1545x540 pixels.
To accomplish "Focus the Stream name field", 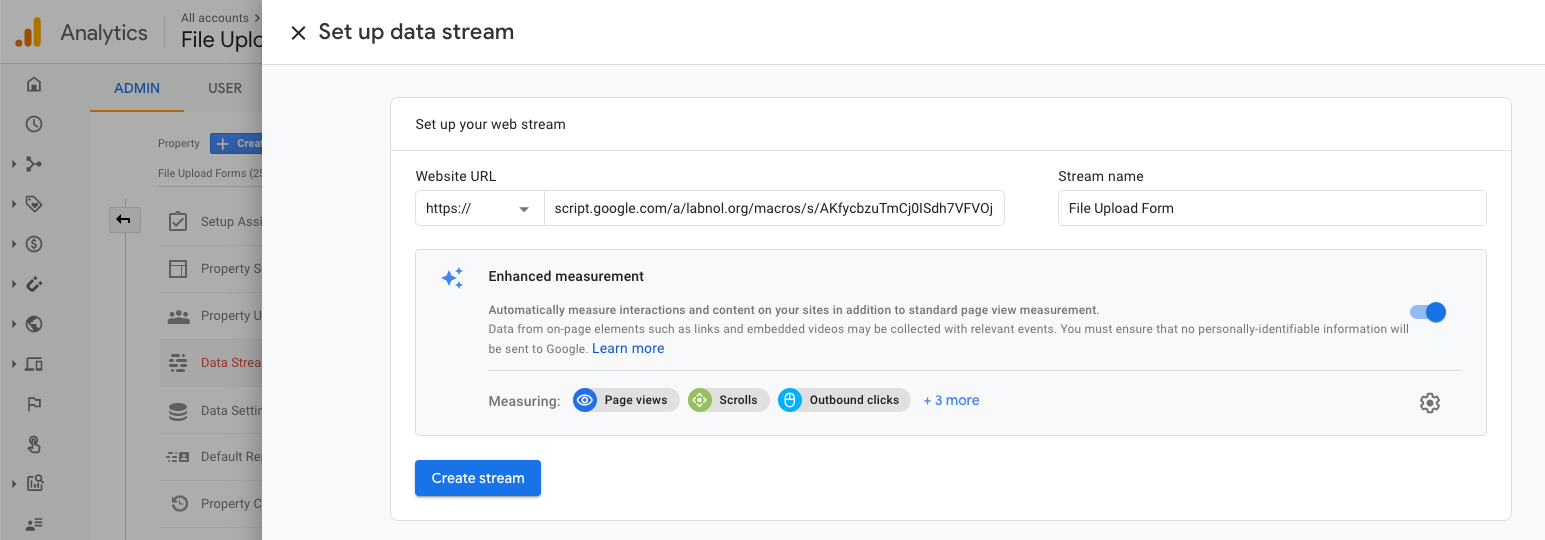I will [x=1272, y=208].
